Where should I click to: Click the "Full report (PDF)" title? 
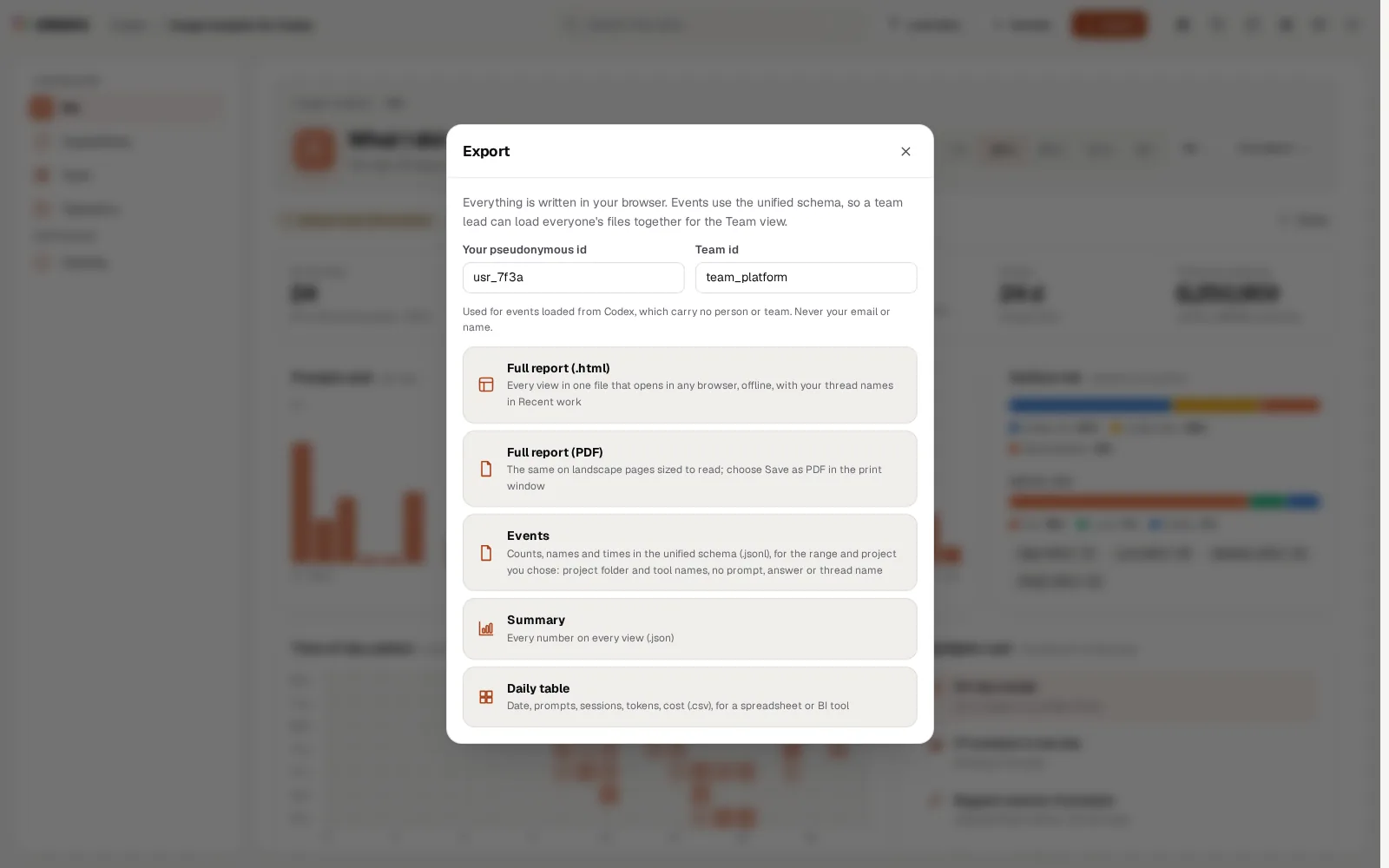click(555, 452)
